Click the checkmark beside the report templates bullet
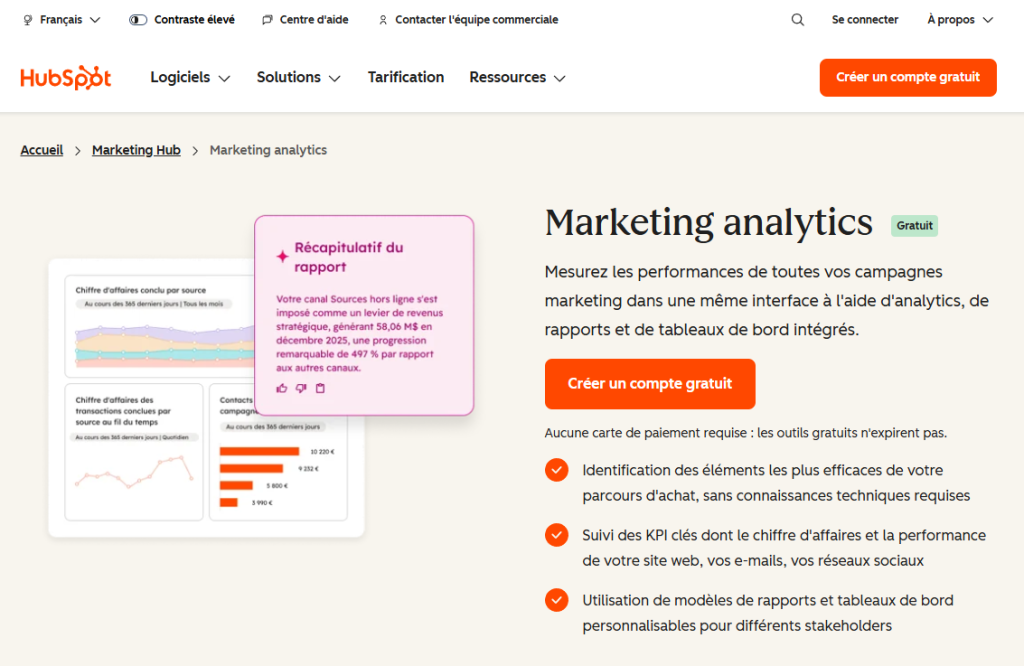The image size is (1024, 666). coord(556,600)
